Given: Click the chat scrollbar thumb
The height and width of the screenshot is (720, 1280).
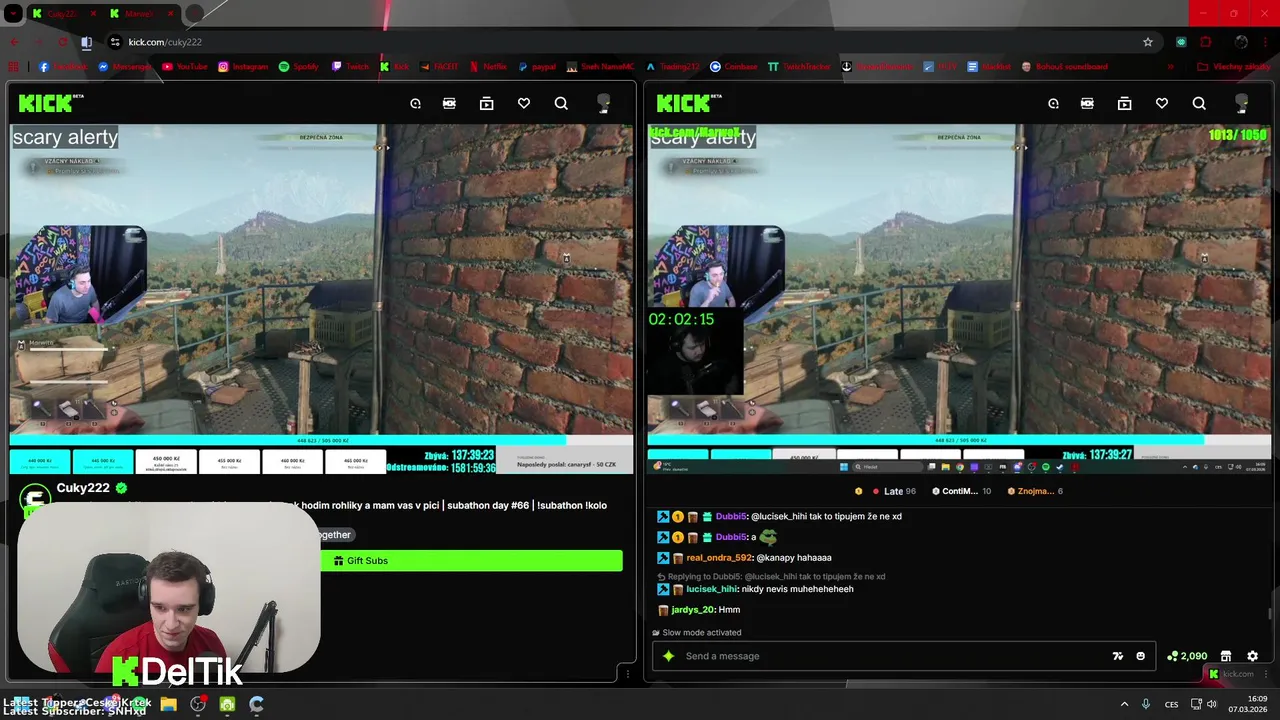Looking at the screenshot, I should click(x=1271, y=614).
